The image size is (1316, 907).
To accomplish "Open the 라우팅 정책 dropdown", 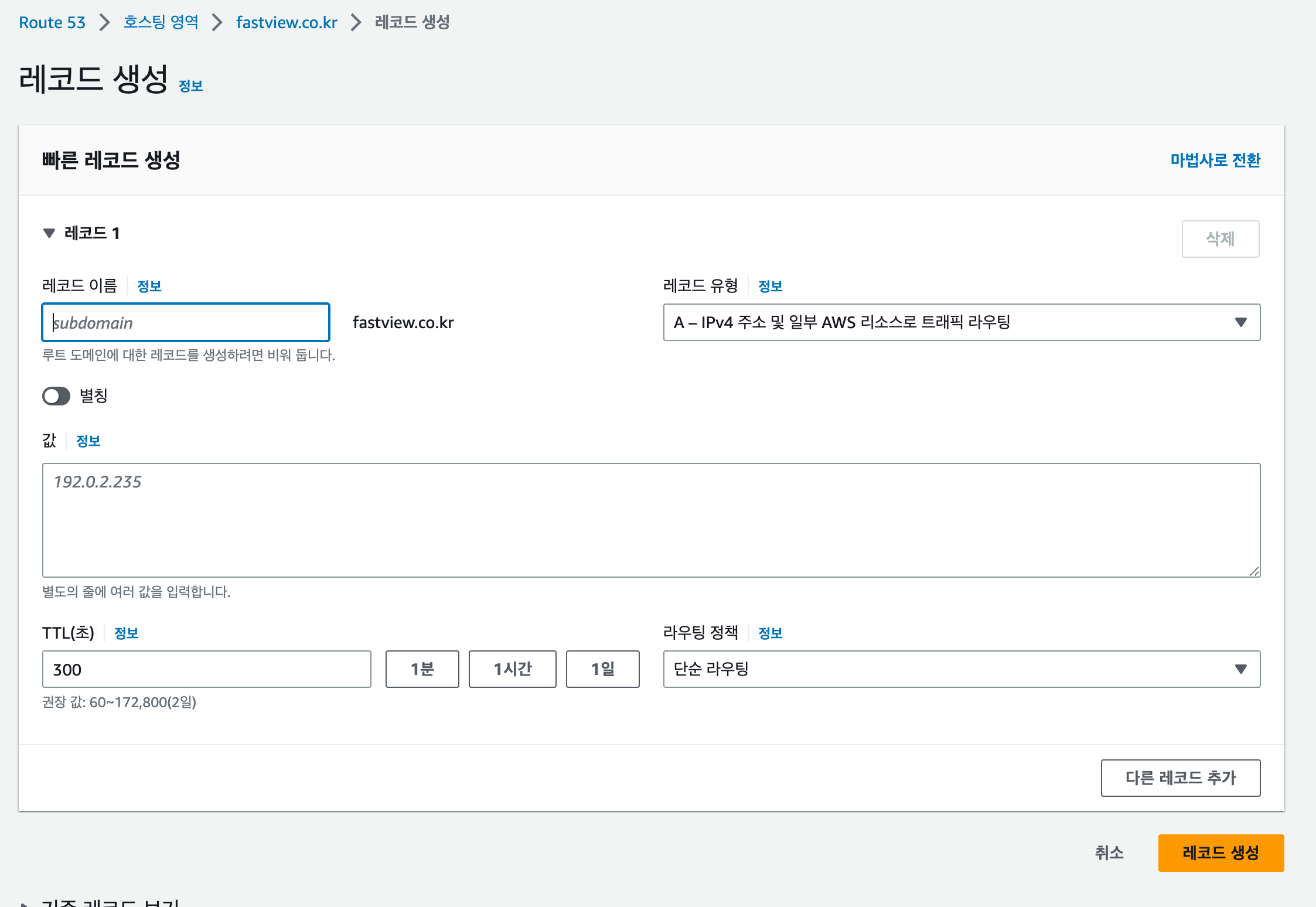I will coord(961,669).
